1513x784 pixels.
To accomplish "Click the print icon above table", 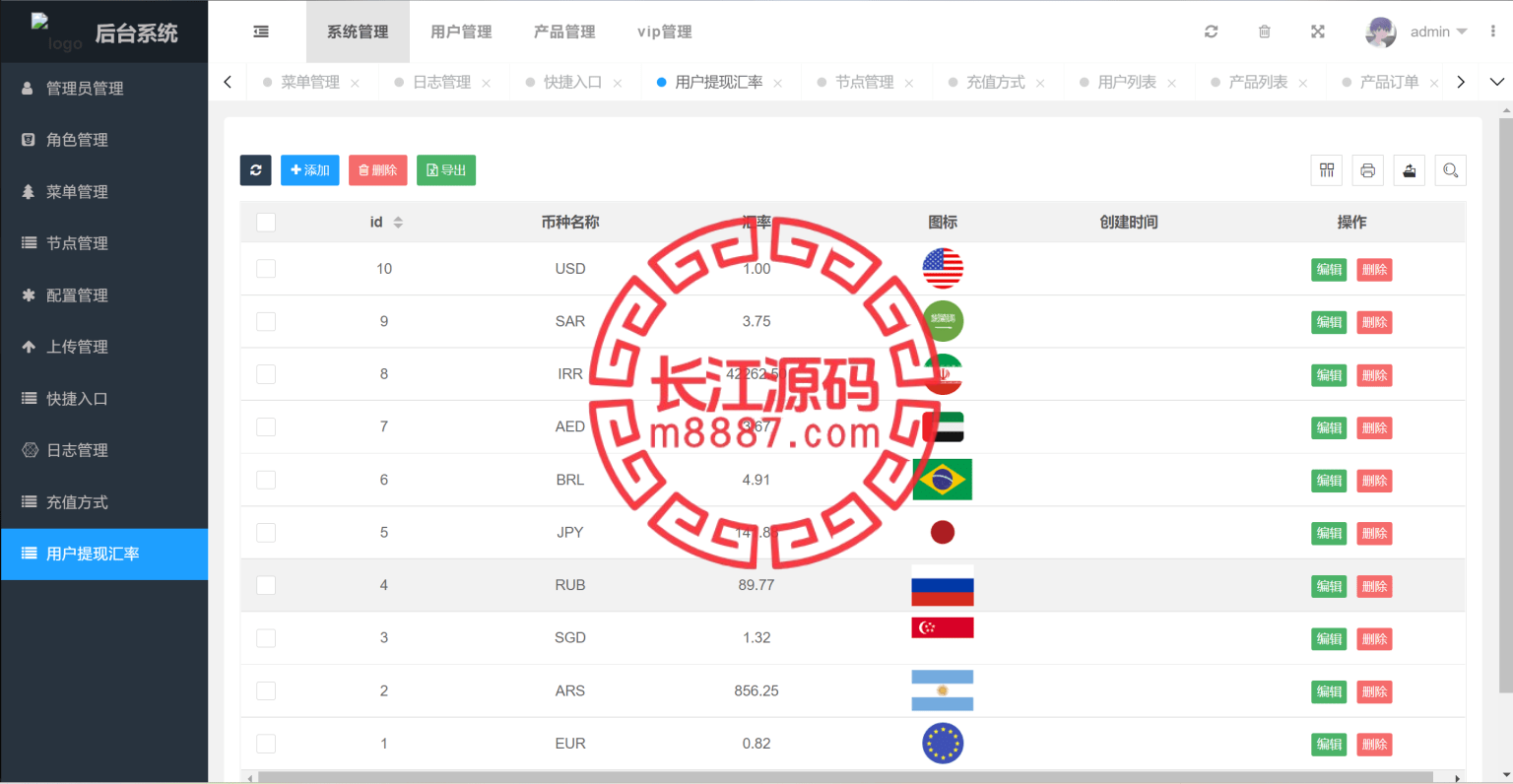I will 1367,170.
